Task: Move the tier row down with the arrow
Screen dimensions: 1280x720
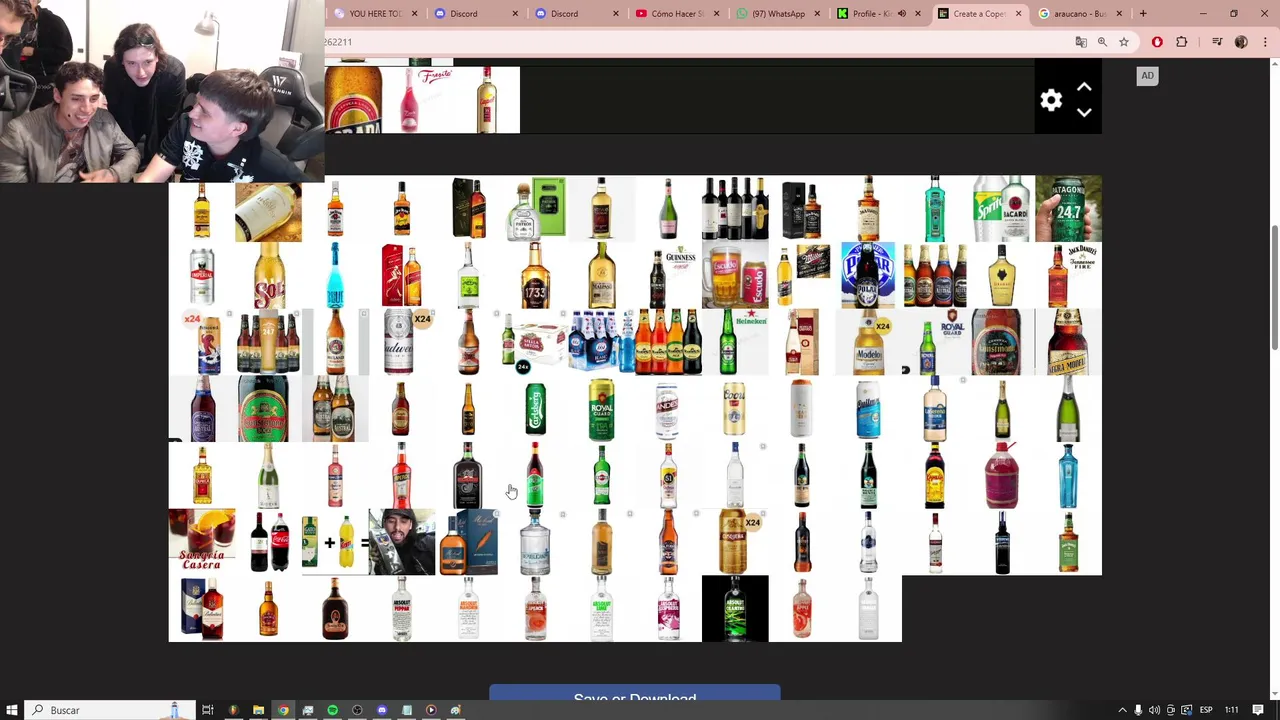Action: tap(1084, 113)
